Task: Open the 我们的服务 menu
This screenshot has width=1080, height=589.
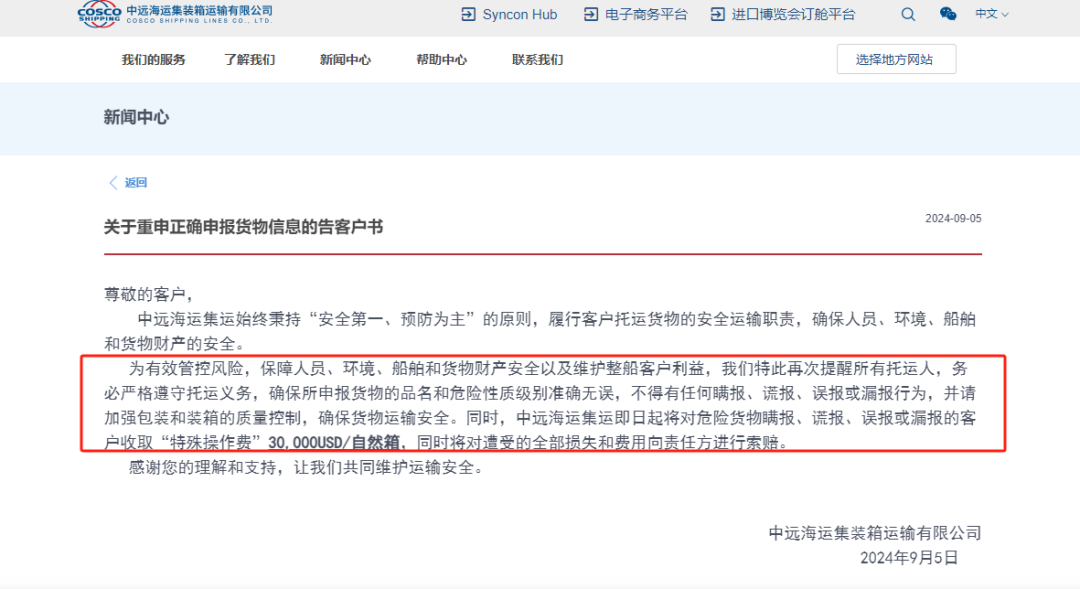Action: [x=154, y=60]
